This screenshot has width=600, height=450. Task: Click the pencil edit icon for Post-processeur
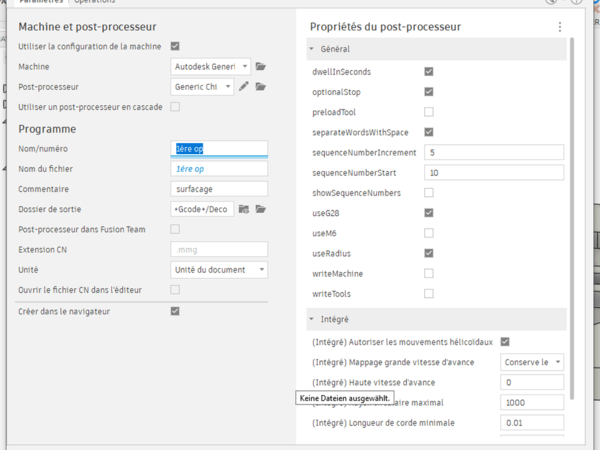243,87
